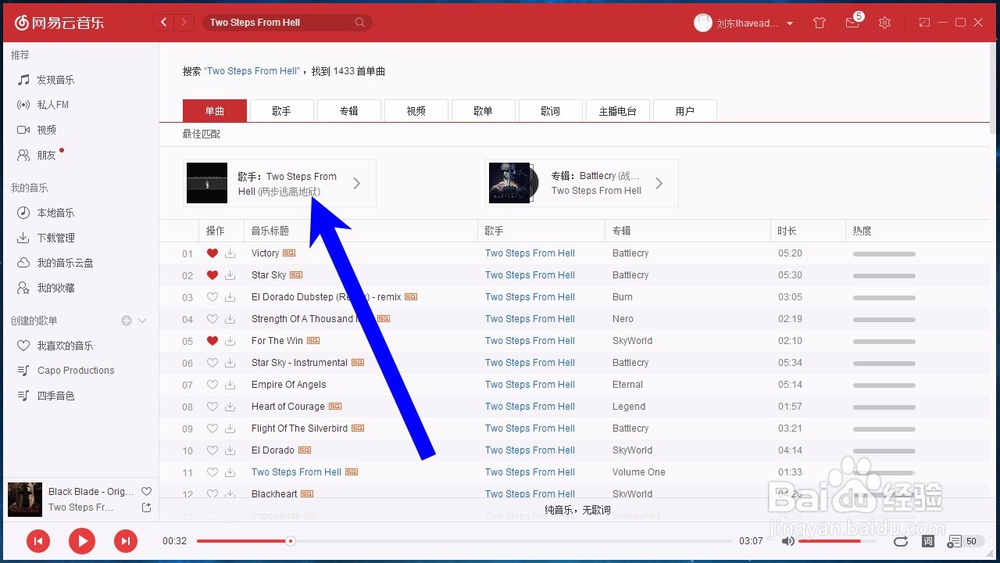Like Empire Of Angels
The width and height of the screenshot is (1000, 563).
click(212, 384)
